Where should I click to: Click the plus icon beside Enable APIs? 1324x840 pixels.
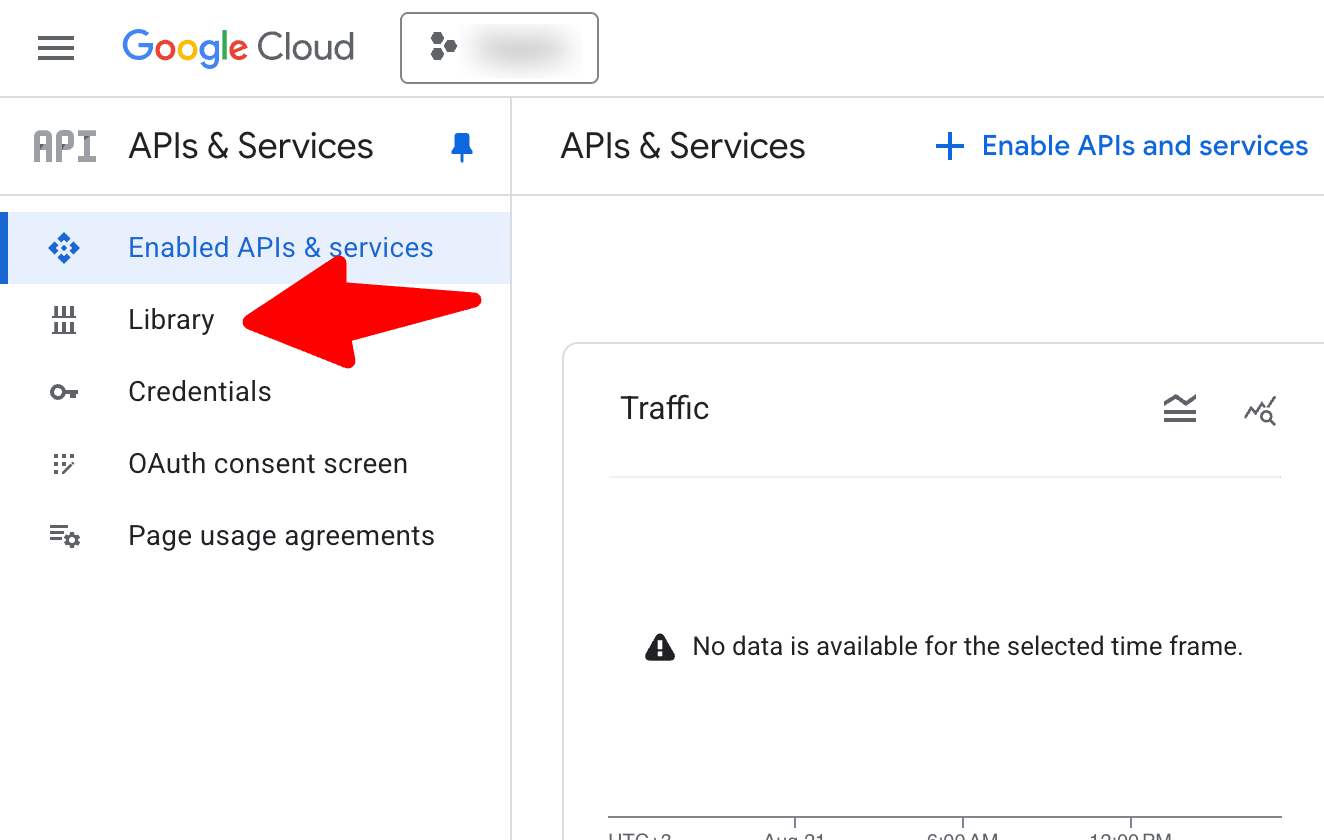[949, 147]
